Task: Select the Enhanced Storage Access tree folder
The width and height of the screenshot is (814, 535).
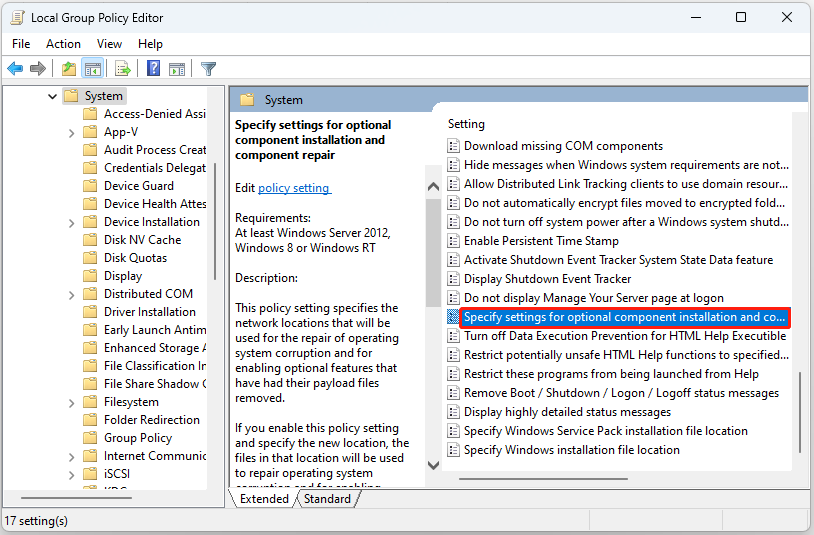Action: [x=155, y=348]
